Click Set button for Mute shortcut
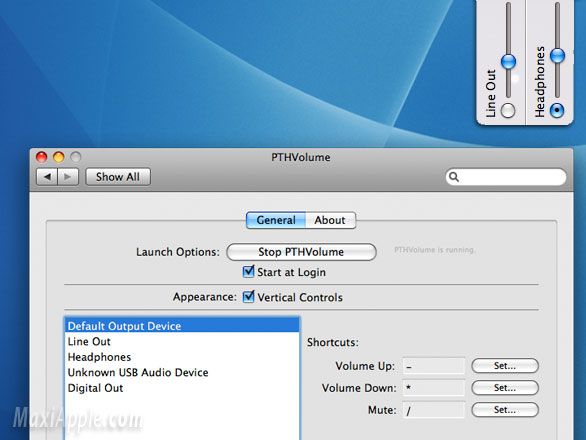Viewport: 586px width, 440px height. pos(505,410)
